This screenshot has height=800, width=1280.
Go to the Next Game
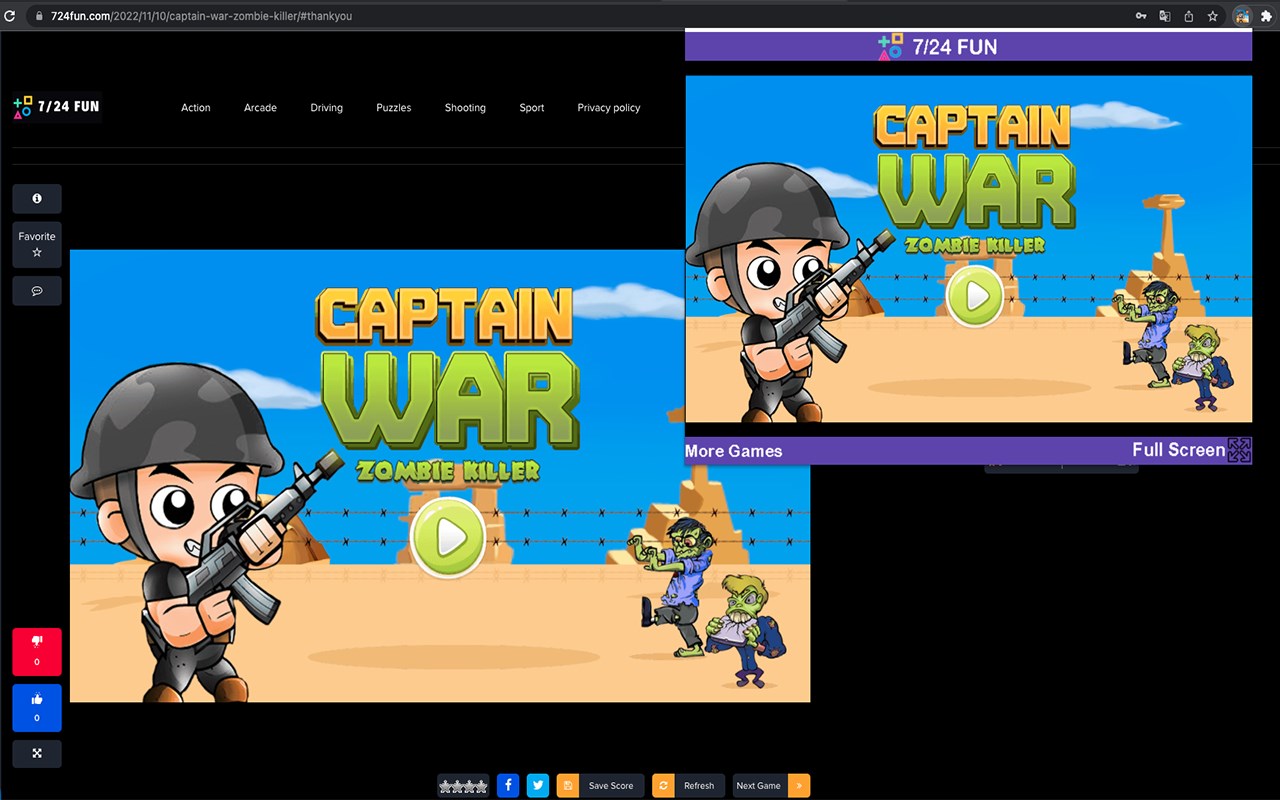pyautogui.click(x=771, y=786)
